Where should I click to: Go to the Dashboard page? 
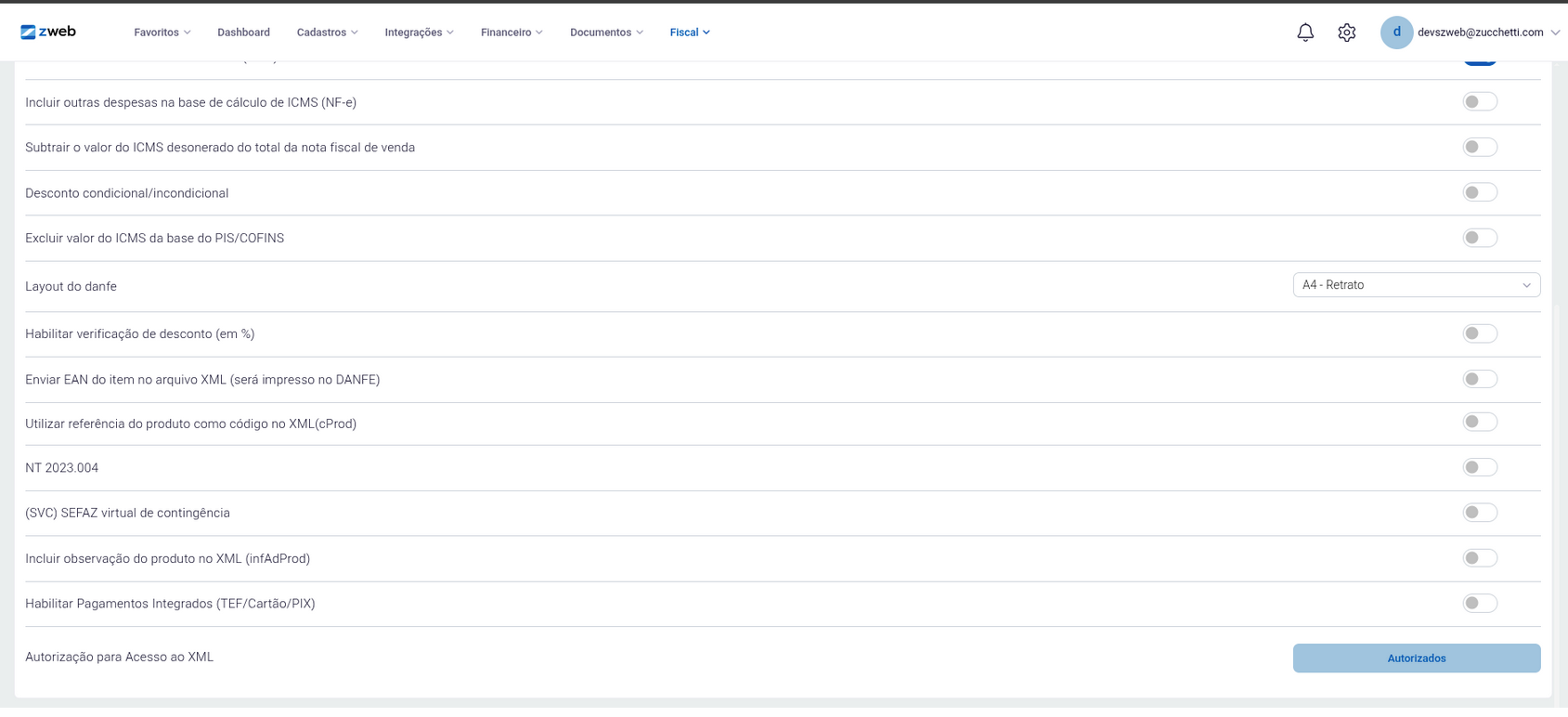tap(243, 33)
